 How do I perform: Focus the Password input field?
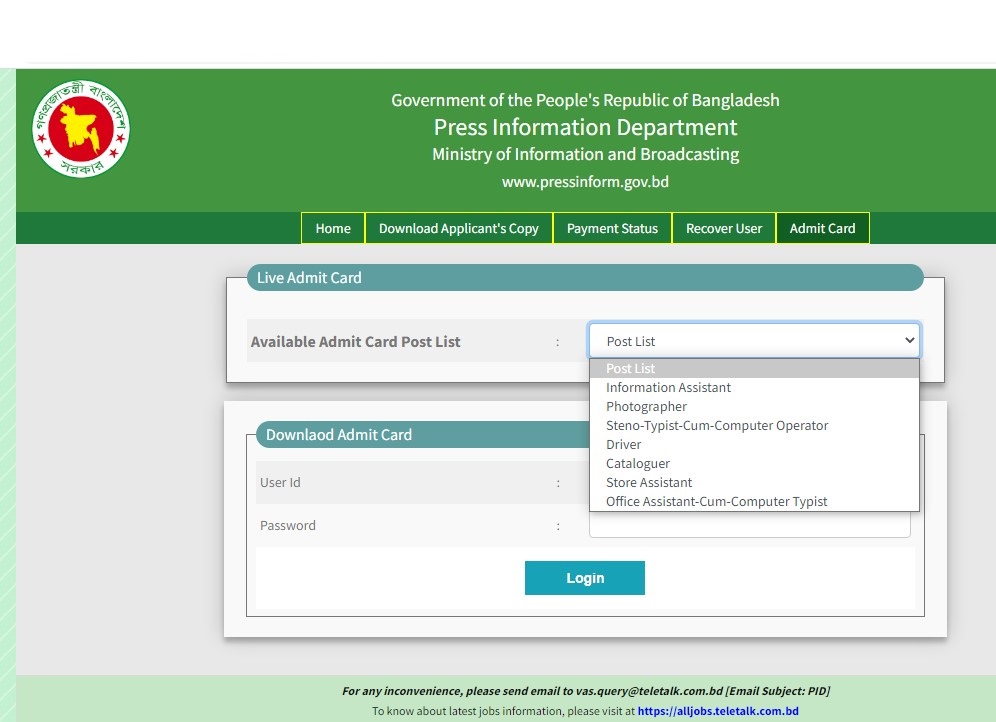[x=750, y=527]
